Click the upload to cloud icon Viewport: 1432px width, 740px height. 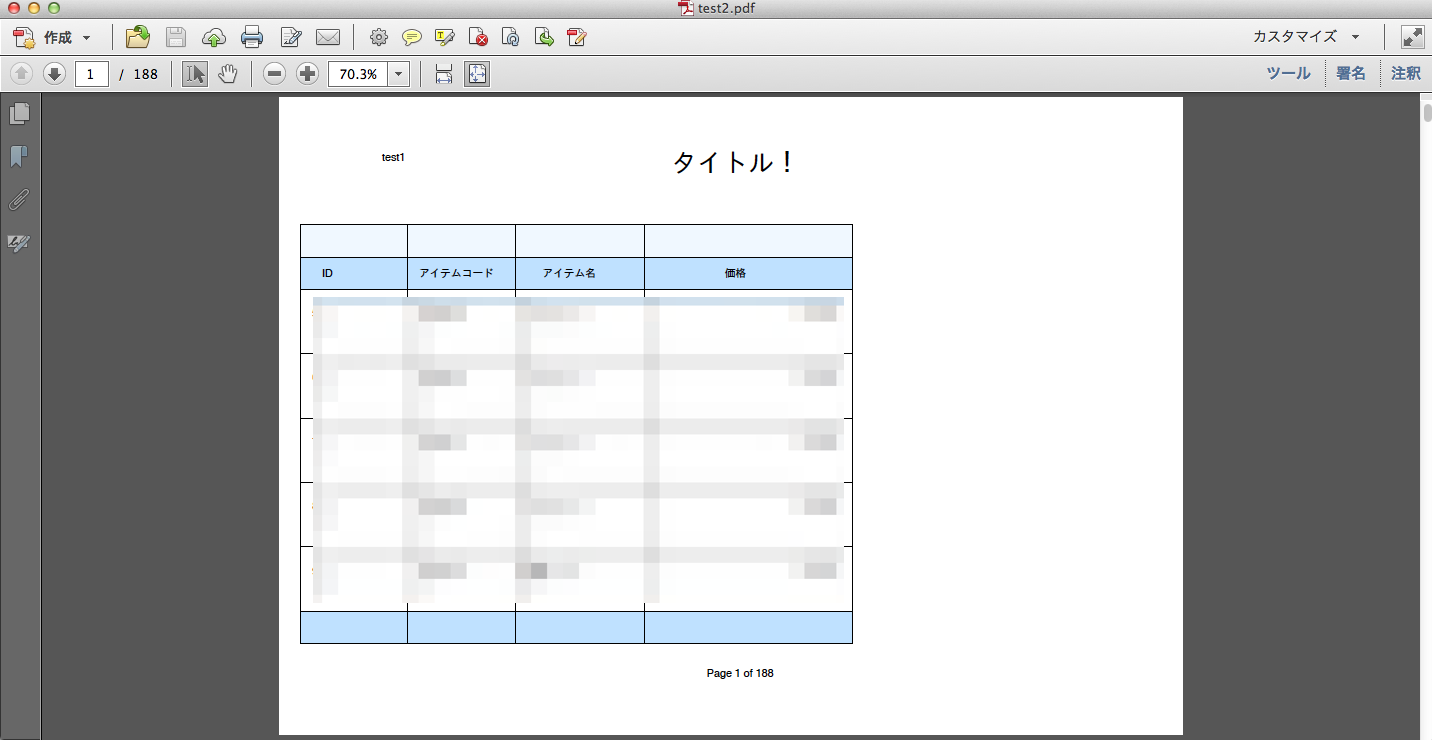(214, 38)
